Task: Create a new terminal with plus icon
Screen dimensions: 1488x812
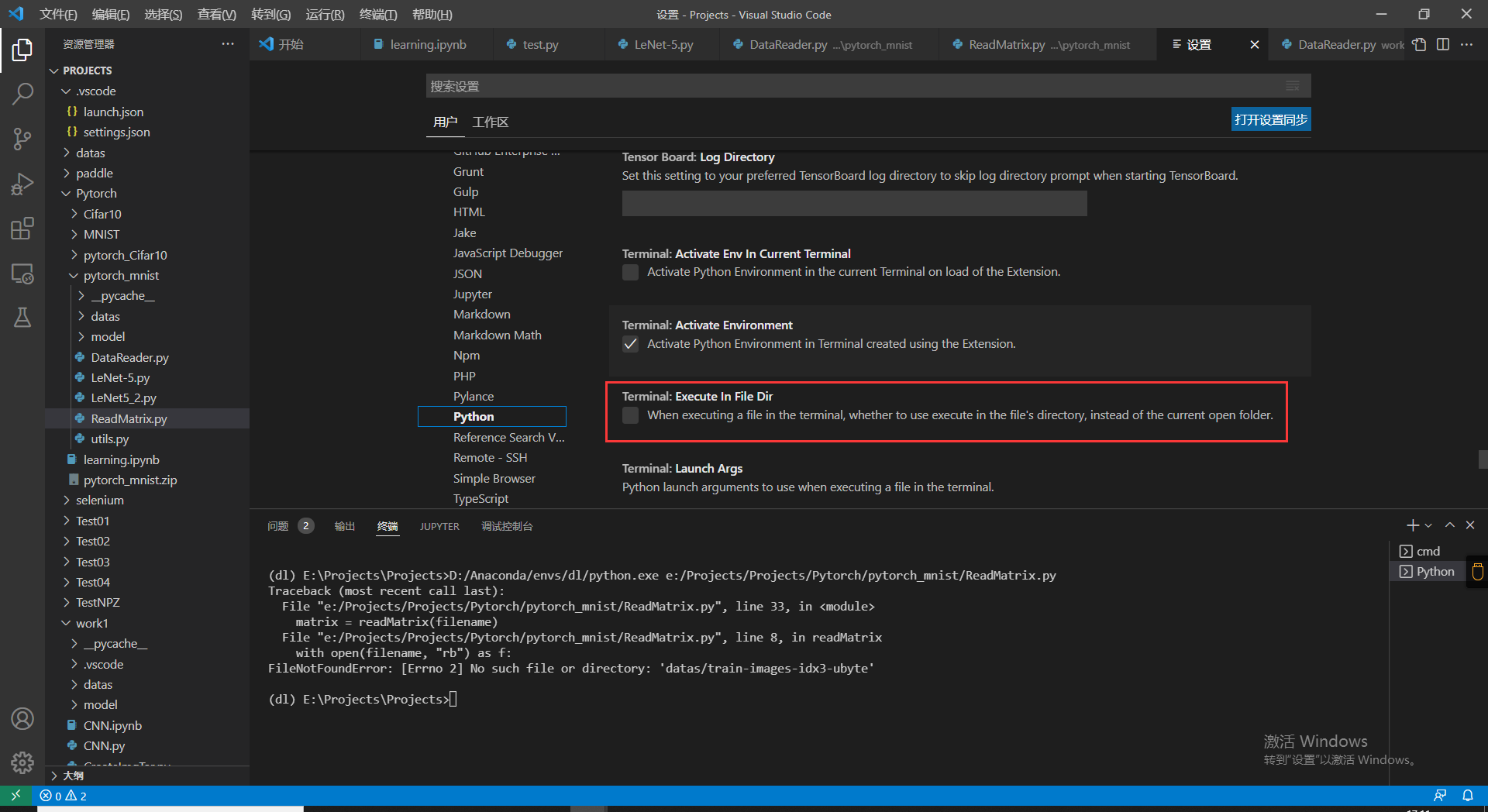Action: coord(1412,525)
